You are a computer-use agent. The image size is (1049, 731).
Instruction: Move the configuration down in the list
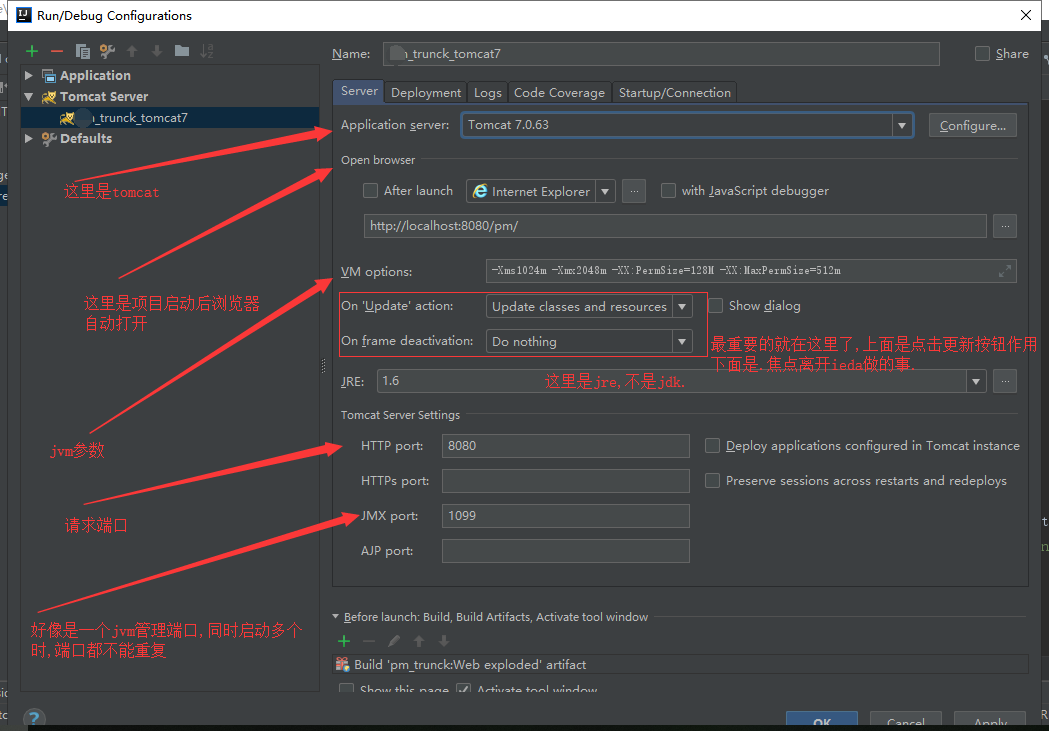click(x=157, y=51)
